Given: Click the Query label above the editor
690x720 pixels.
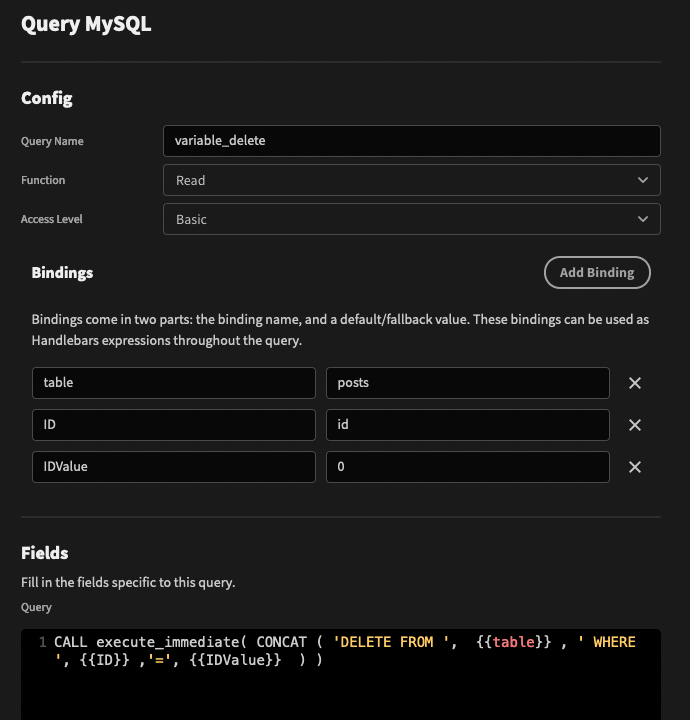Looking at the screenshot, I should click(x=36, y=608).
